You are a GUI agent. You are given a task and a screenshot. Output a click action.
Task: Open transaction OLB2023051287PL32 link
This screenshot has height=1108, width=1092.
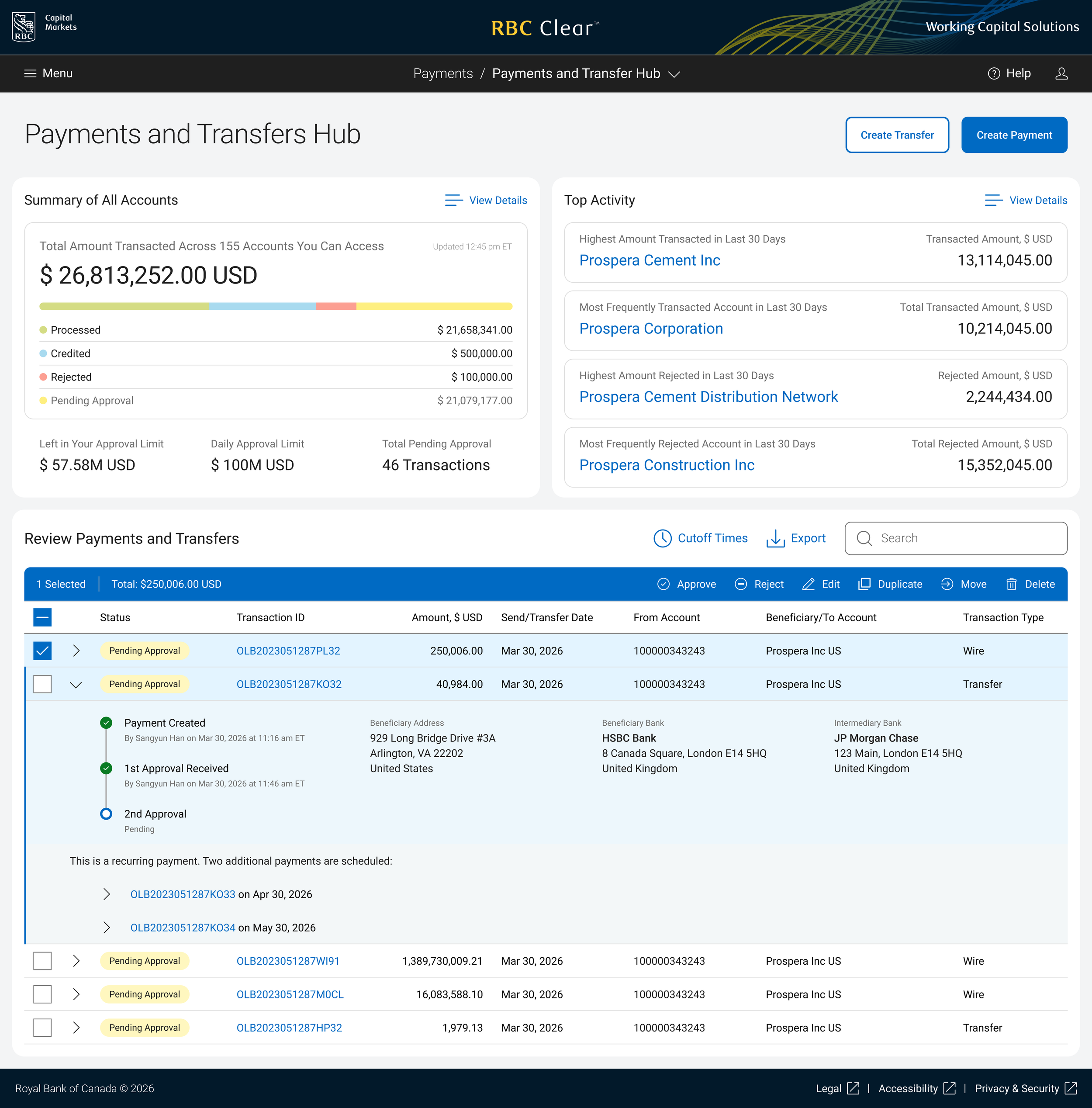288,651
